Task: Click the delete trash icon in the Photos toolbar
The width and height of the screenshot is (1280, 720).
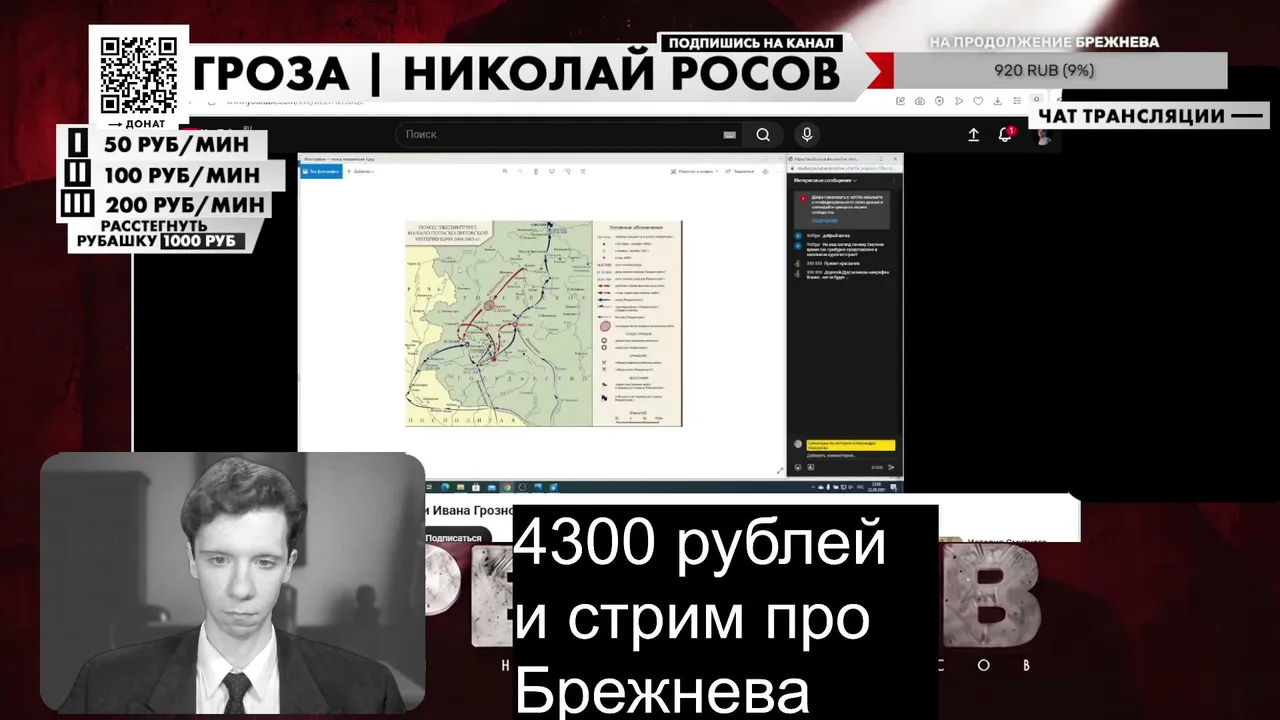Action: tap(536, 171)
